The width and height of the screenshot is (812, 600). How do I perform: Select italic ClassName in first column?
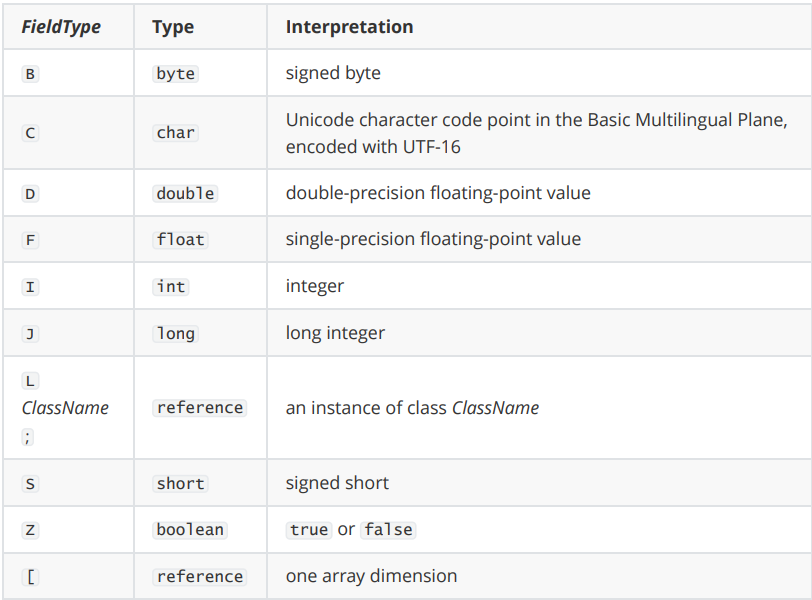pyautogui.click(x=65, y=408)
